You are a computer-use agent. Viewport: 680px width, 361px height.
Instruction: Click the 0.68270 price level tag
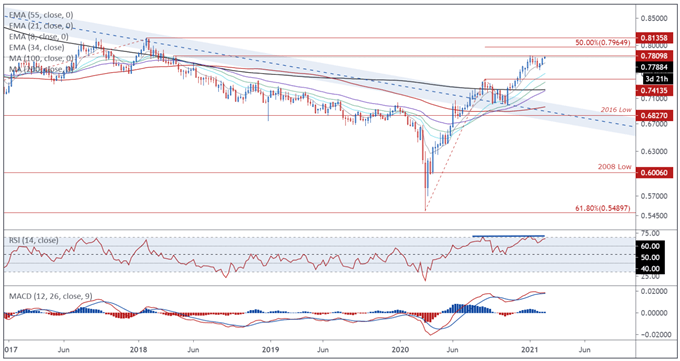tap(654, 115)
